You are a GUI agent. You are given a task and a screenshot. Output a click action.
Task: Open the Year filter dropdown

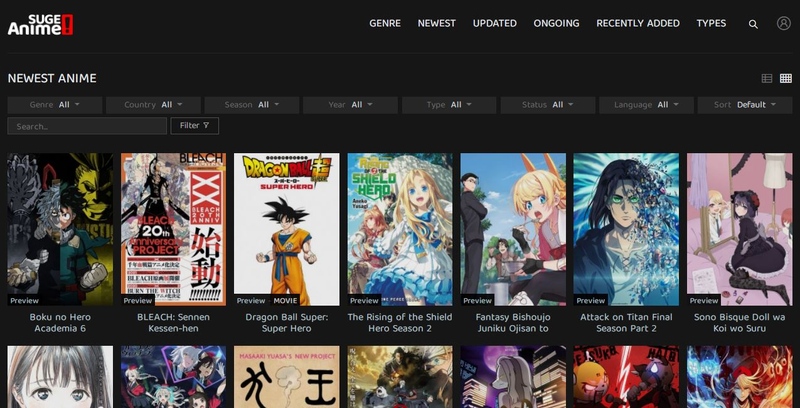click(351, 105)
